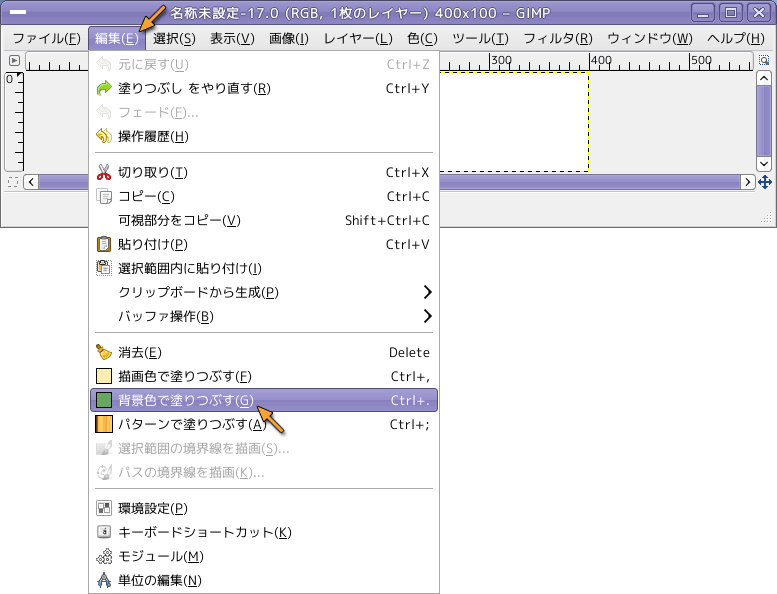The height and width of the screenshot is (594, 777).
Task: Open the ヘルプ(H) menu
Action: [735, 38]
